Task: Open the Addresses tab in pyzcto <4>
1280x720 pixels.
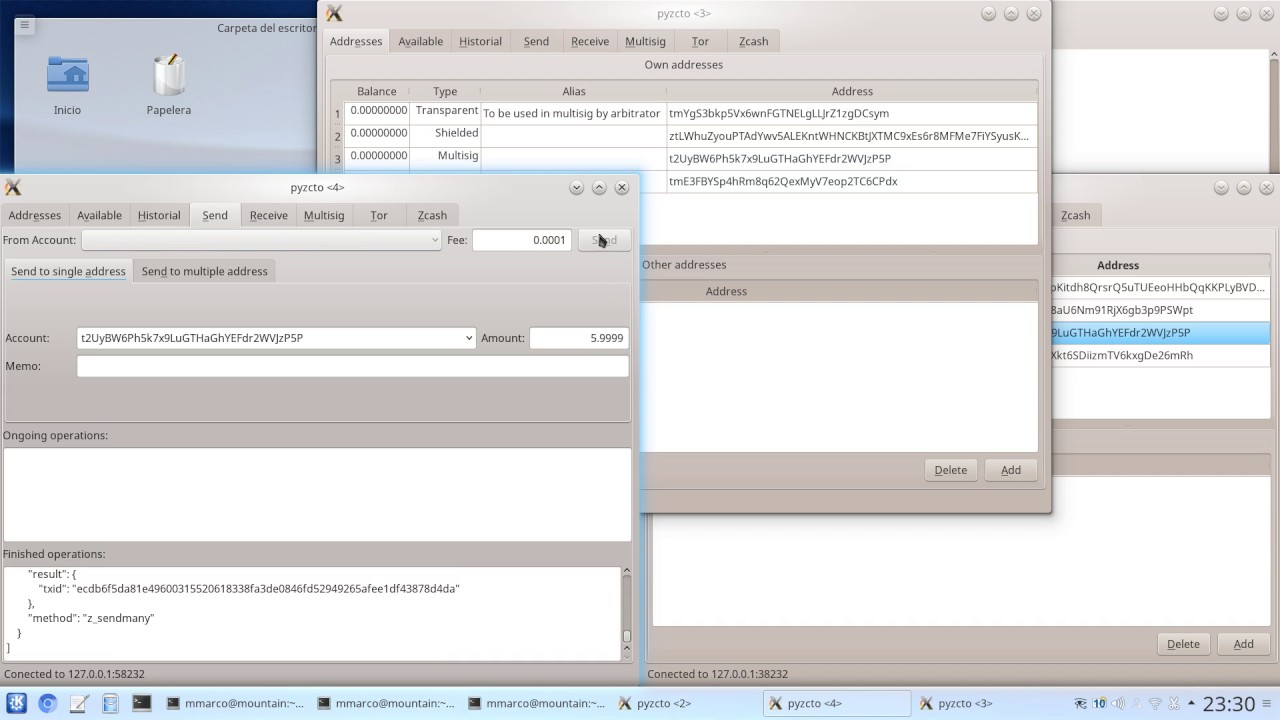Action: (x=35, y=215)
